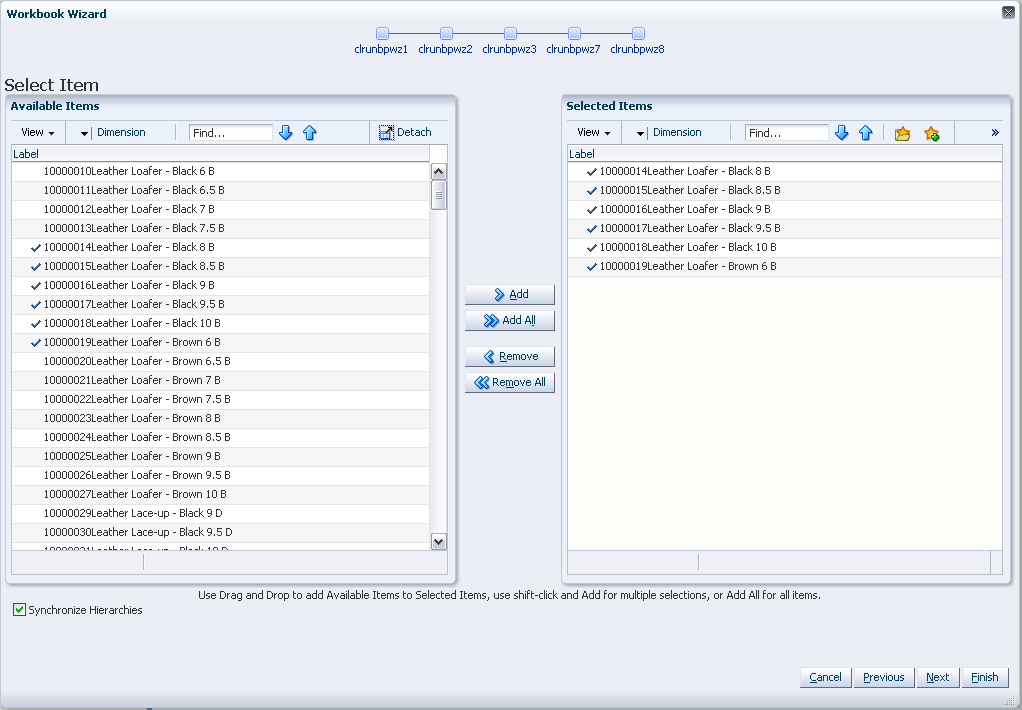The width and height of the screenshot is (1022, 710).
Task: Select checked available item 10000019Leather Loafer - Brown 6 B
Action: pos(220,342)
